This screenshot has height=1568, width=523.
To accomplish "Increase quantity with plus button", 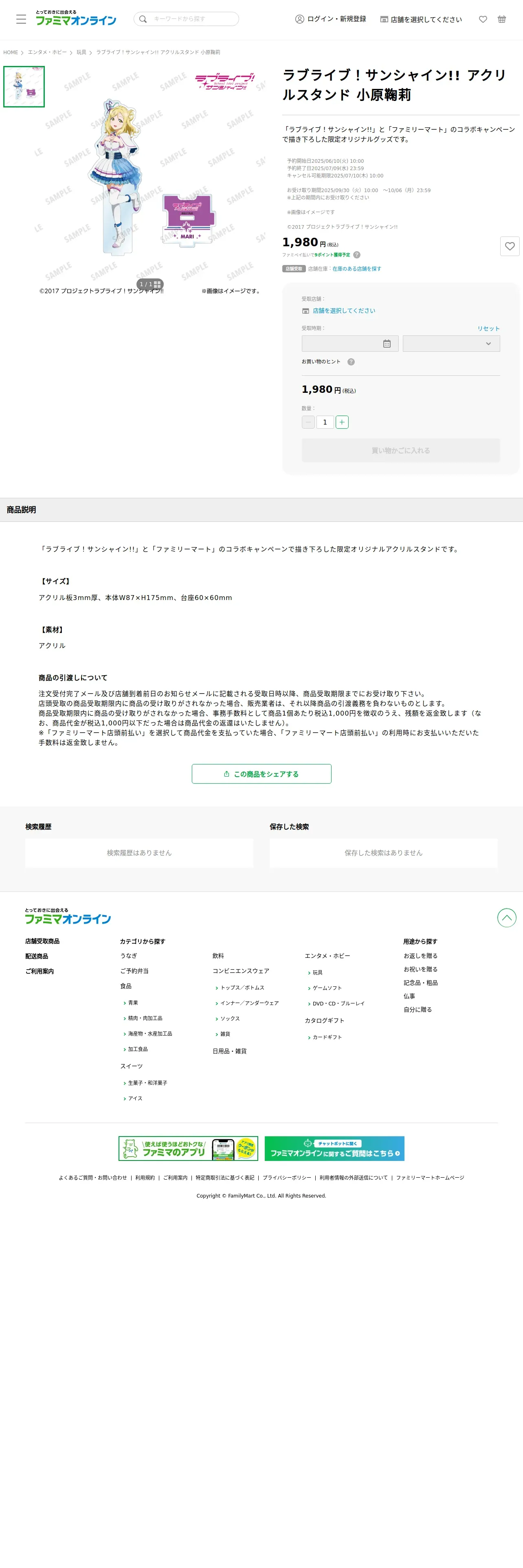I will 342,422.
